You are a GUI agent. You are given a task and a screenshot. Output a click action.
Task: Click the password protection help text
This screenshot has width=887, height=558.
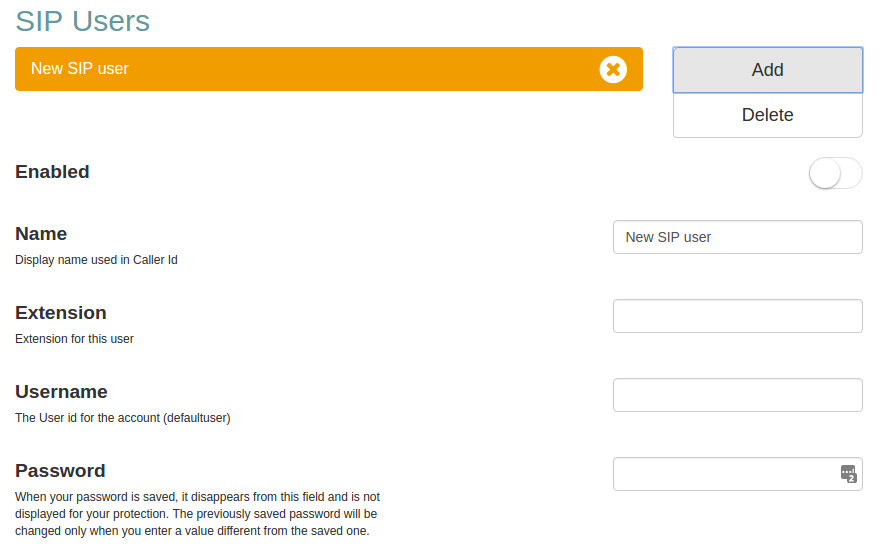(197, 514)
